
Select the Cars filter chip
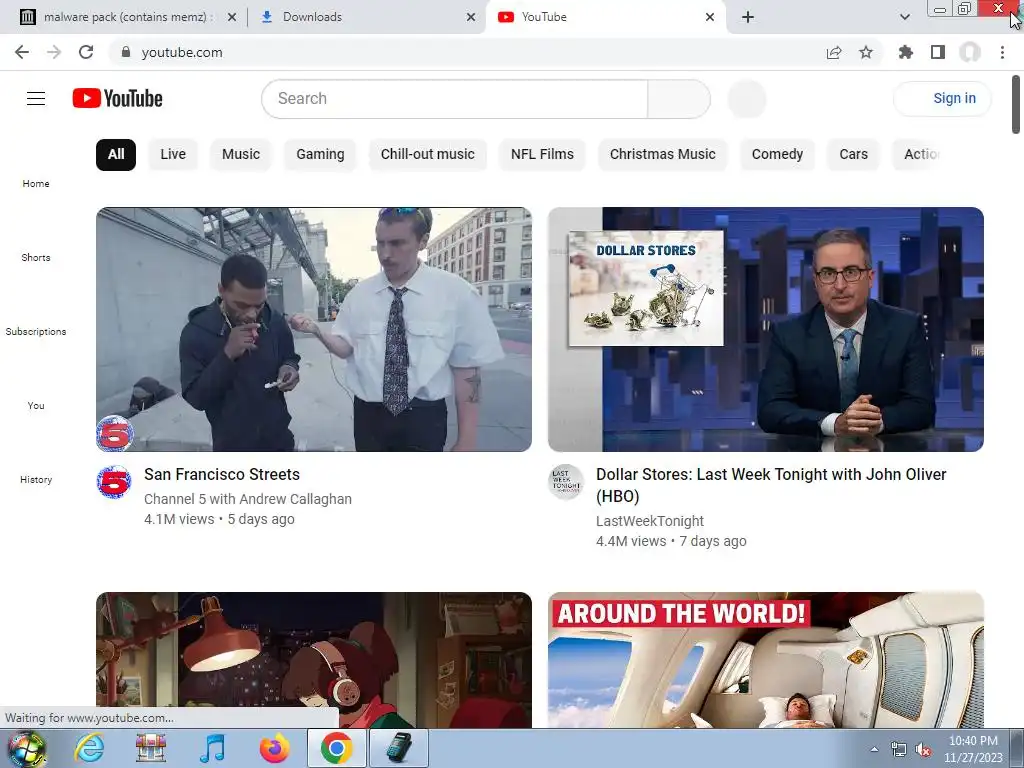(x=854, y=155)
